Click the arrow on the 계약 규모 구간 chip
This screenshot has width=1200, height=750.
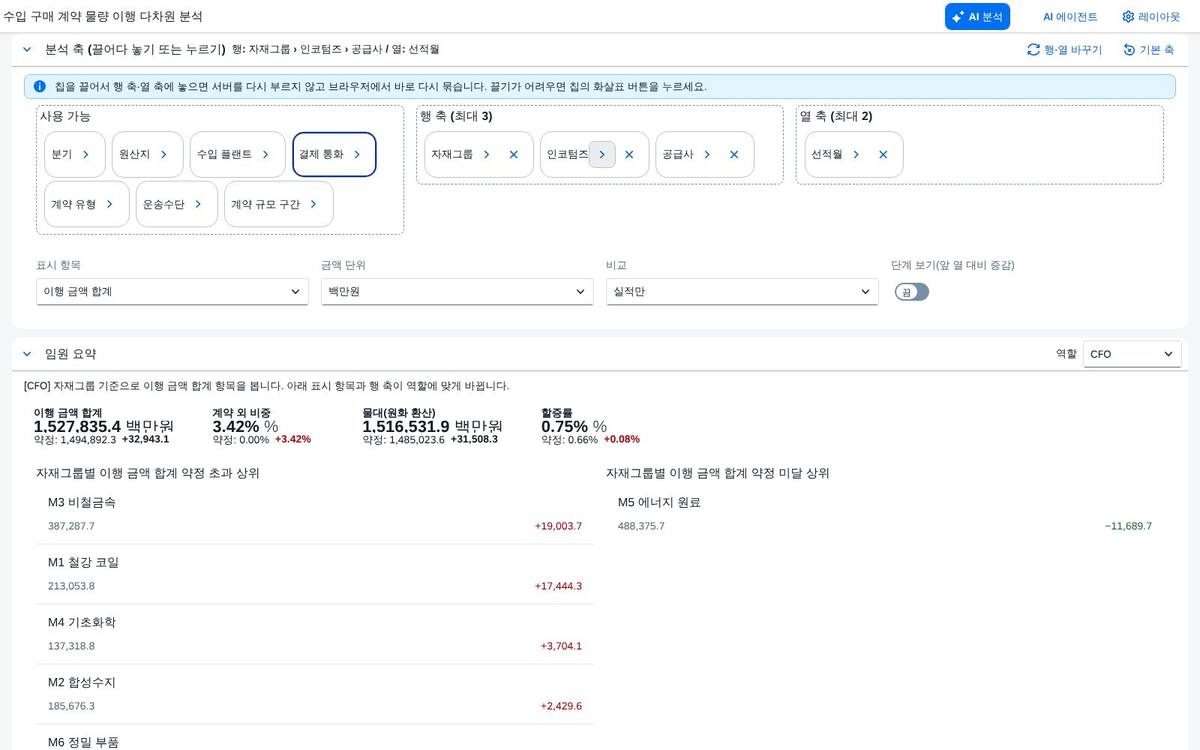click(313, 204)
